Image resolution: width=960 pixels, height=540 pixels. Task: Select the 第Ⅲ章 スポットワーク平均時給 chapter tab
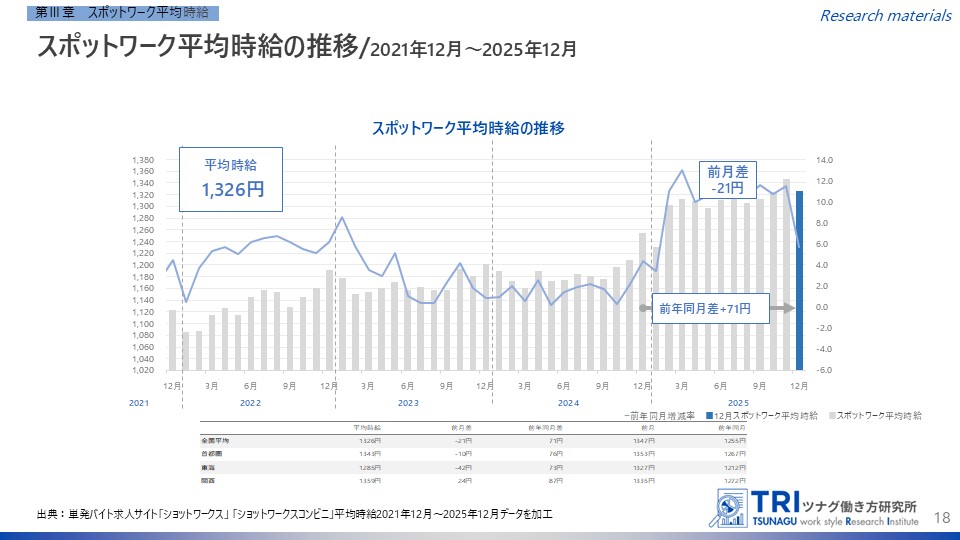coord(121,12)
